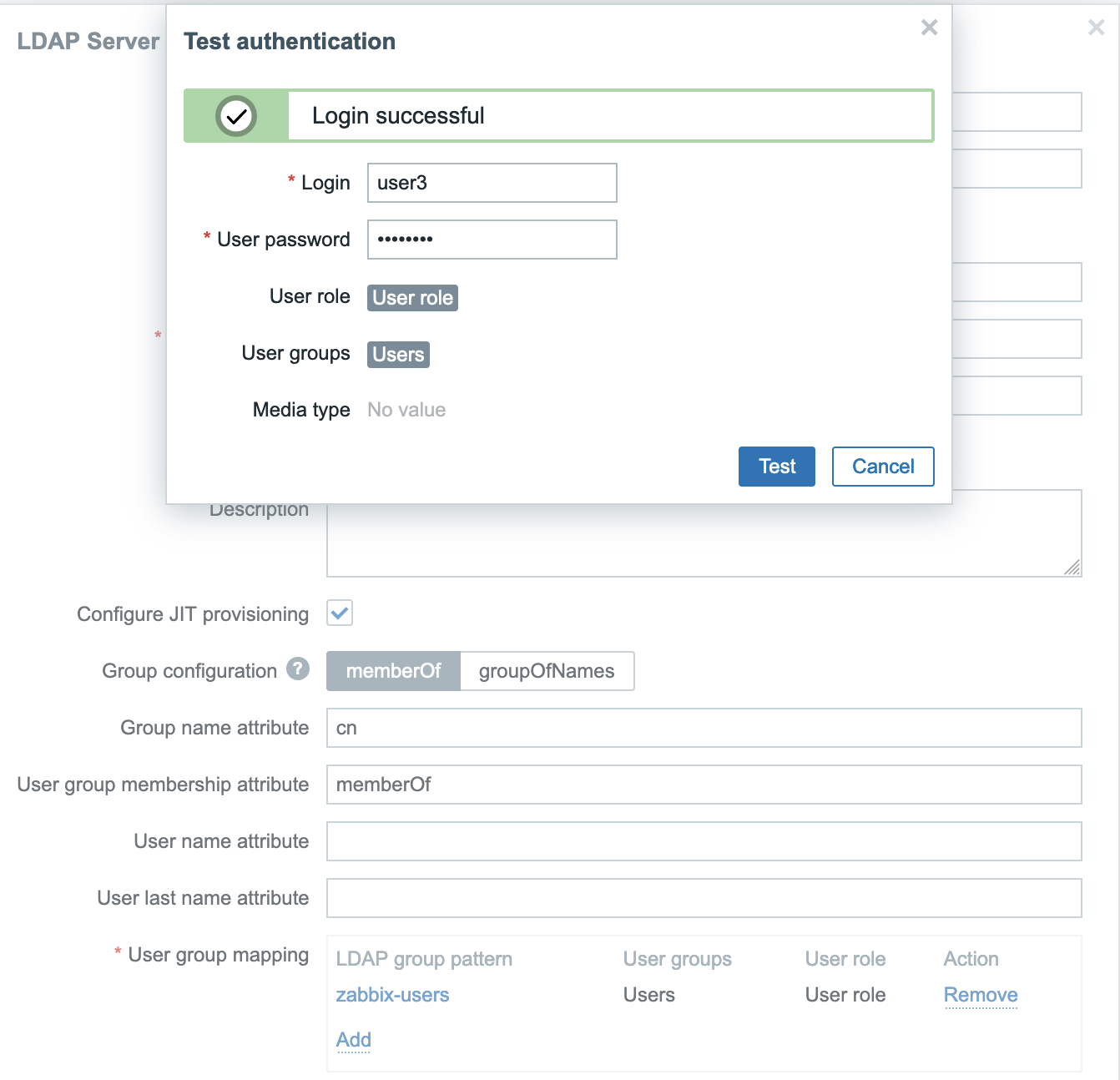Grab the Description textarea resize handle
Viewport: 1120px width, 1080px height.
(1072, 568)
